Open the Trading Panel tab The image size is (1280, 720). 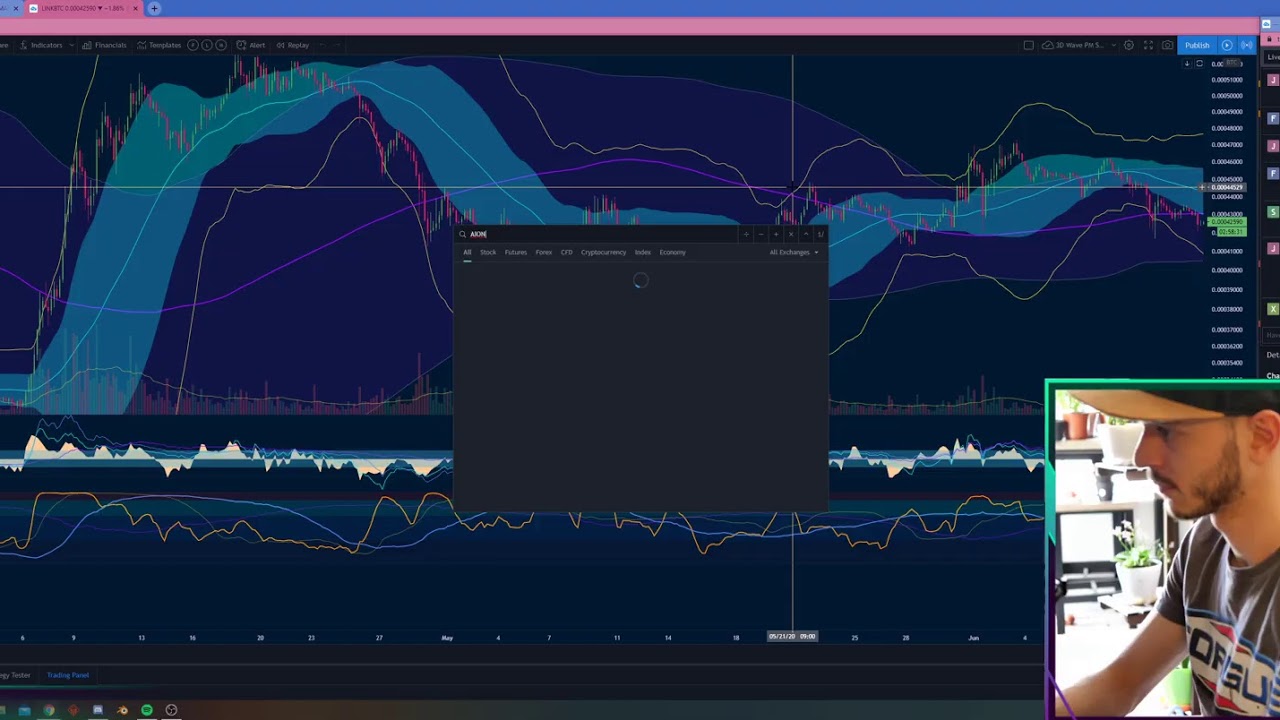pyautogui.click(x=68, y=675)
